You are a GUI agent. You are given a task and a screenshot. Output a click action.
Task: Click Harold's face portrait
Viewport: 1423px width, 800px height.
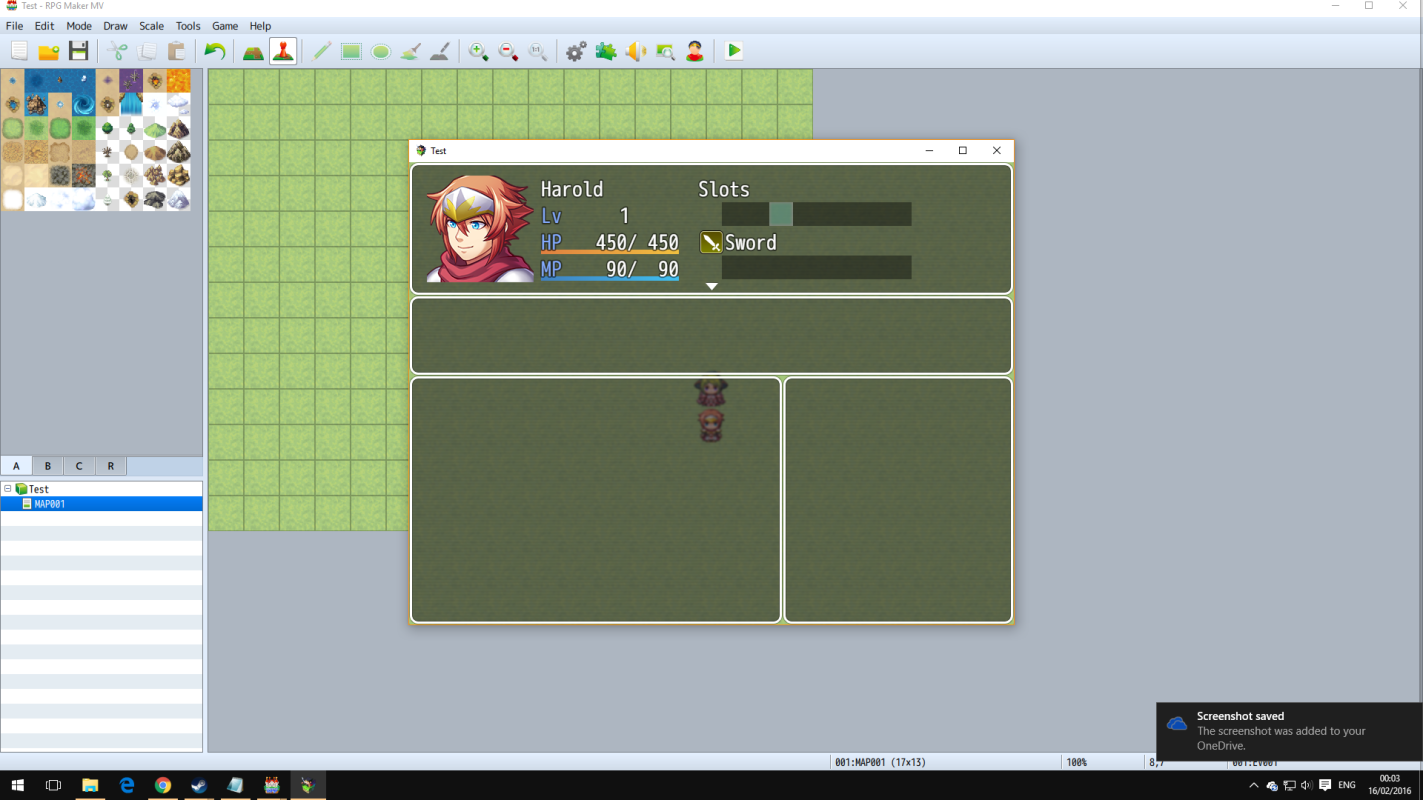(x=480, y=229)
